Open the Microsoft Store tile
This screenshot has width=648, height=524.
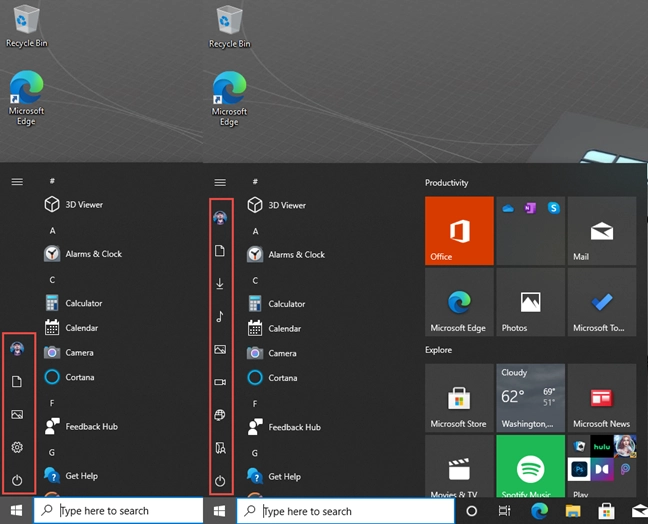459,398
